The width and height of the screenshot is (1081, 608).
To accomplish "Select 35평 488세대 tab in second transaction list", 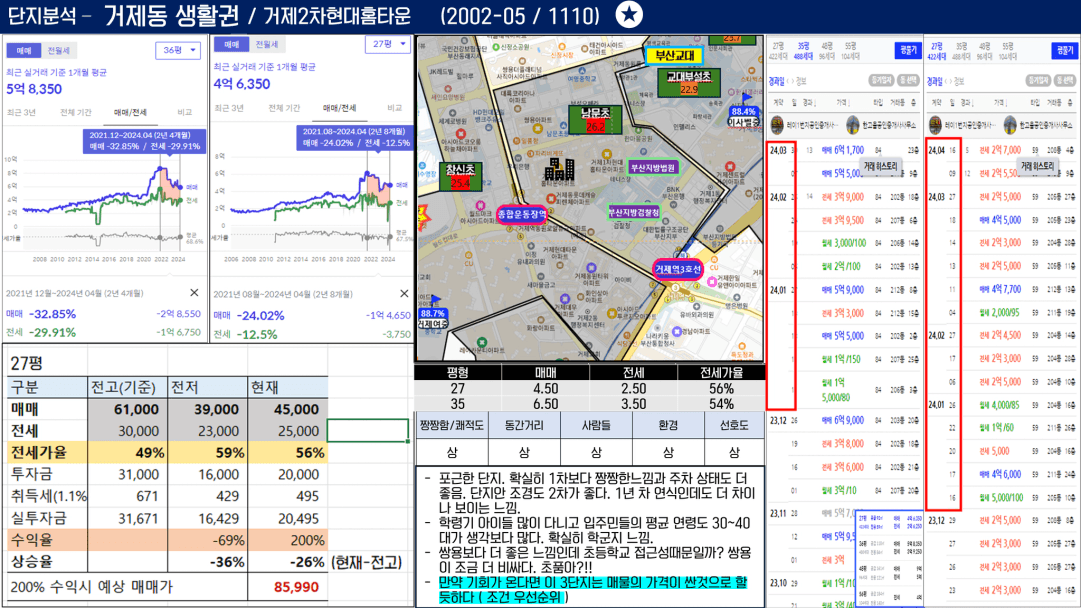I will pos(961,51).
